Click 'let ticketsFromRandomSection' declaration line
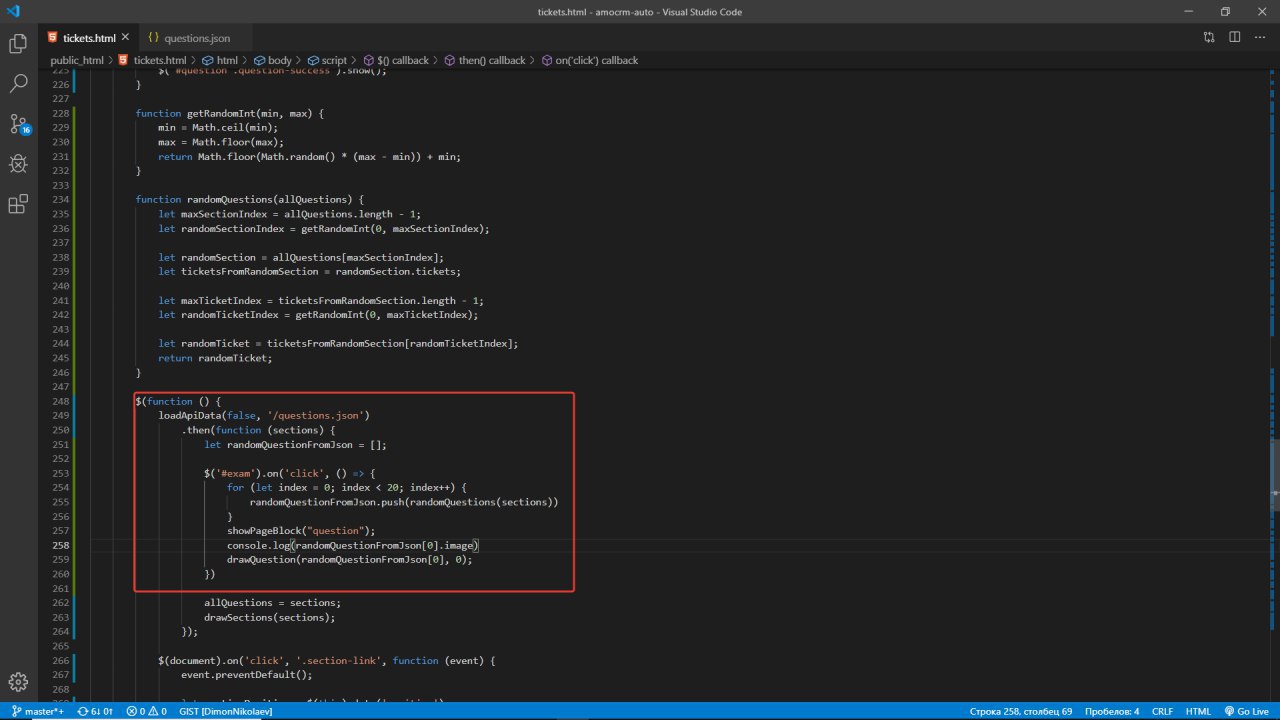 click(309, 272)
